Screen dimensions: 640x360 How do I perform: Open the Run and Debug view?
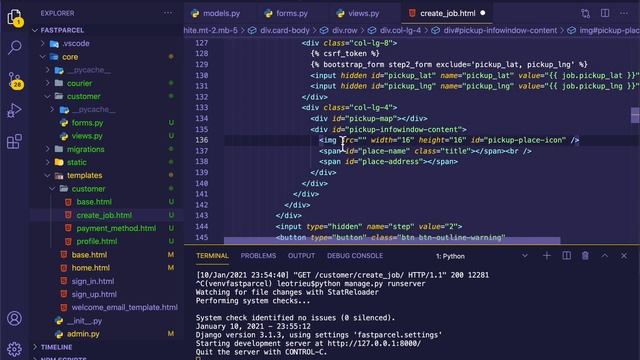point(14,110)
